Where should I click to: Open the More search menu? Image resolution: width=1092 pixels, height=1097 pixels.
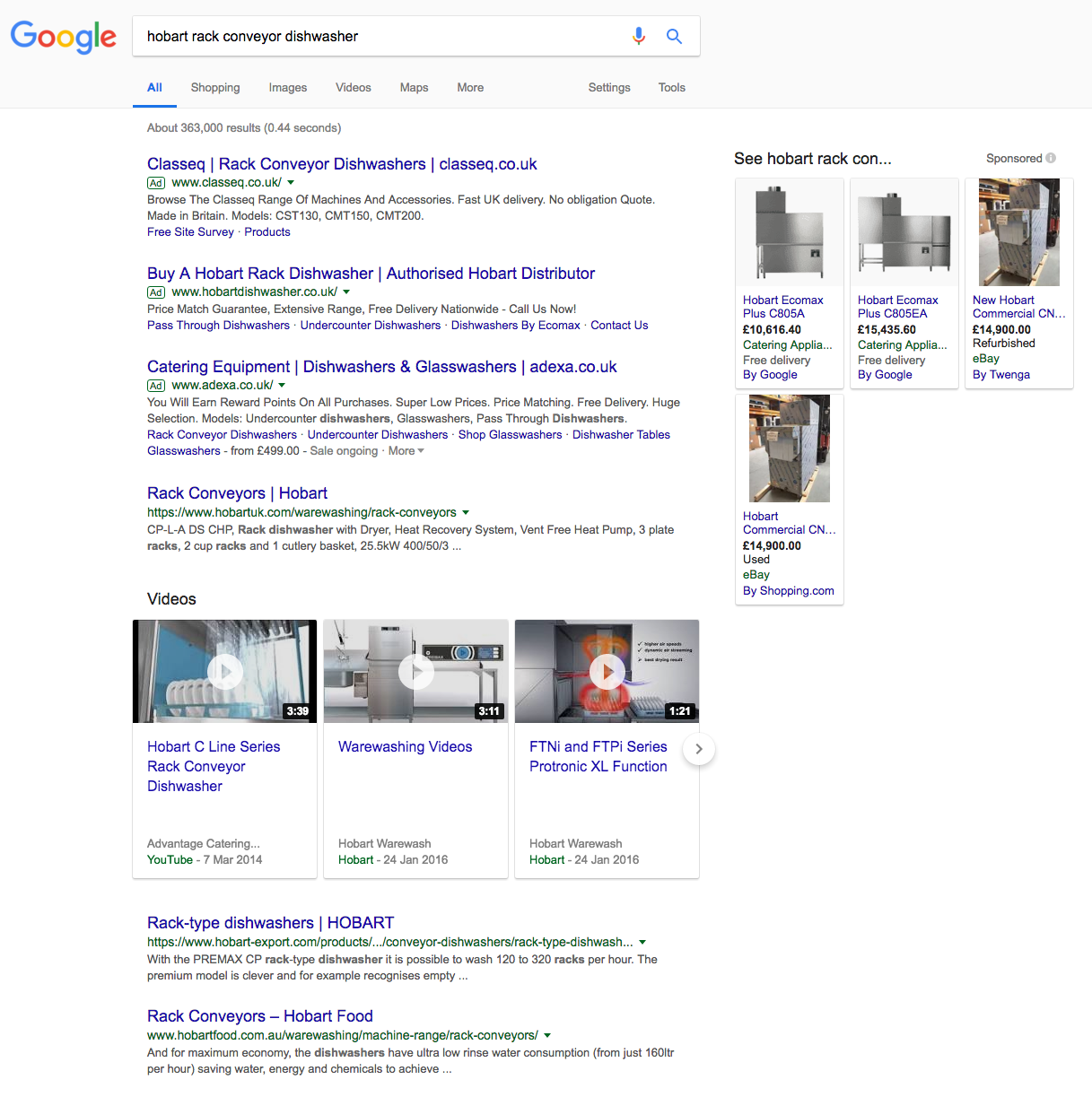tap(470, 88)
